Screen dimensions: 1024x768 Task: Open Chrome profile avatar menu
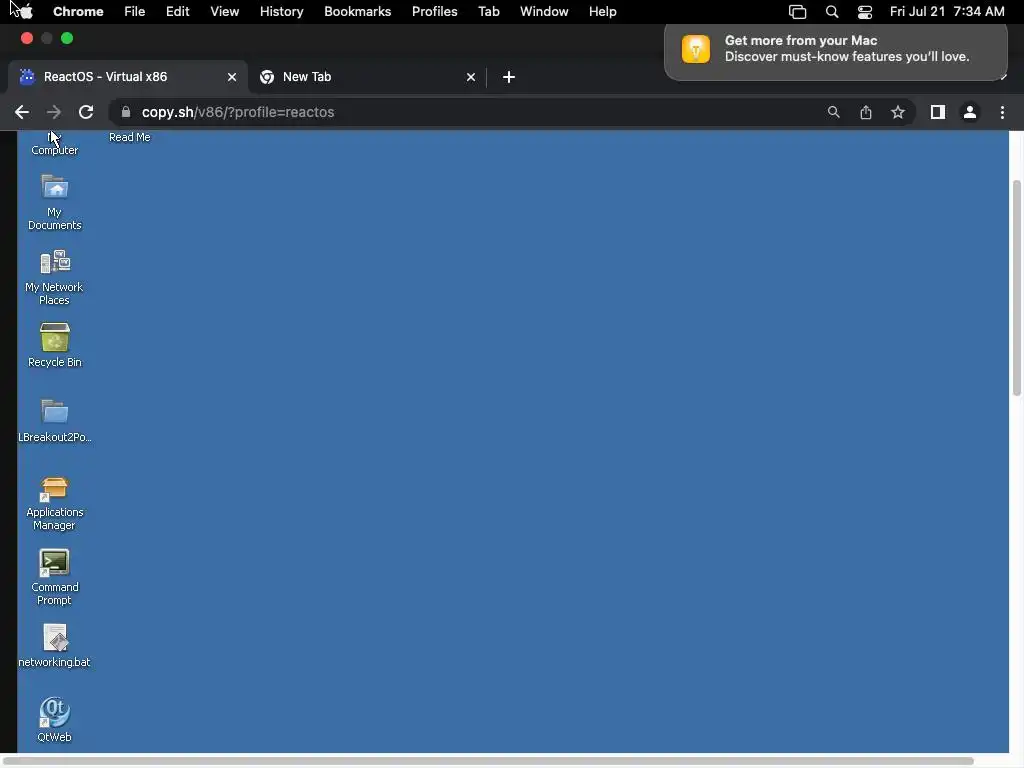[970, 112]
